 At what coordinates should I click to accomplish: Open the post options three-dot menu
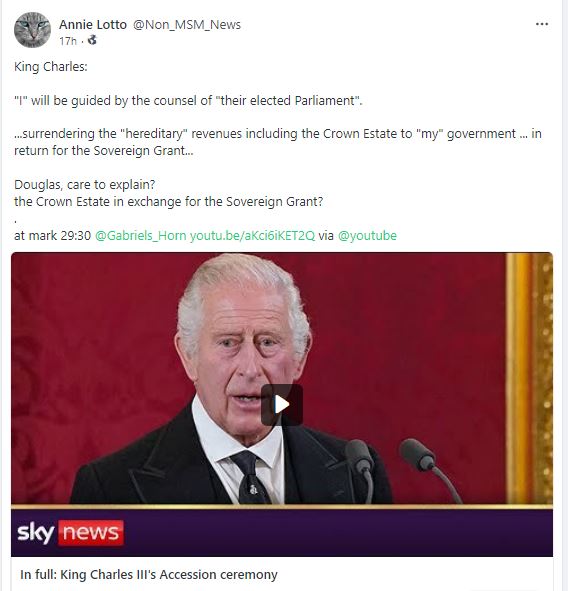click(x=542, y=24)
